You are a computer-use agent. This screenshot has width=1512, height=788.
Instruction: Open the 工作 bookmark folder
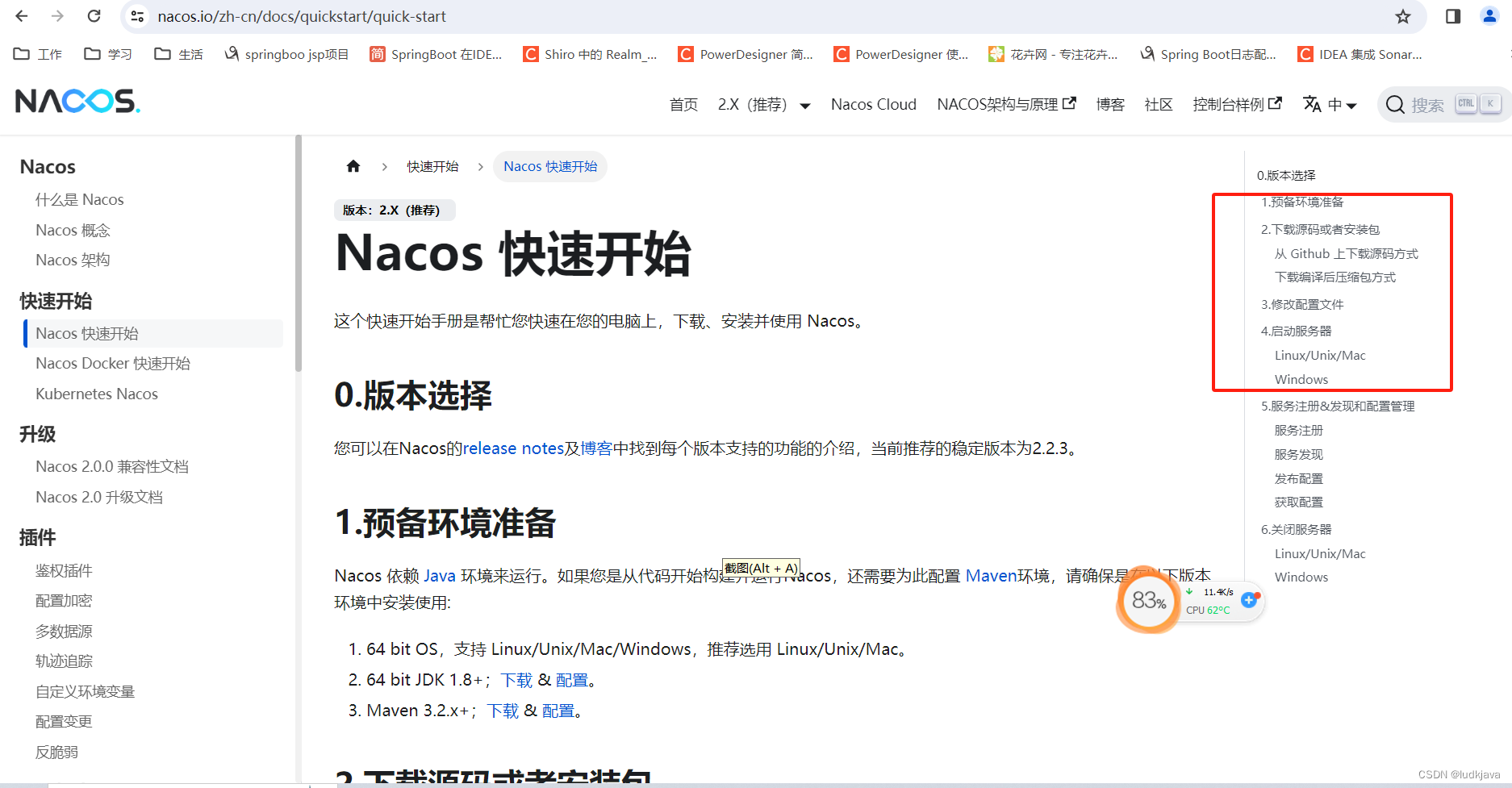tap(39, 54)
